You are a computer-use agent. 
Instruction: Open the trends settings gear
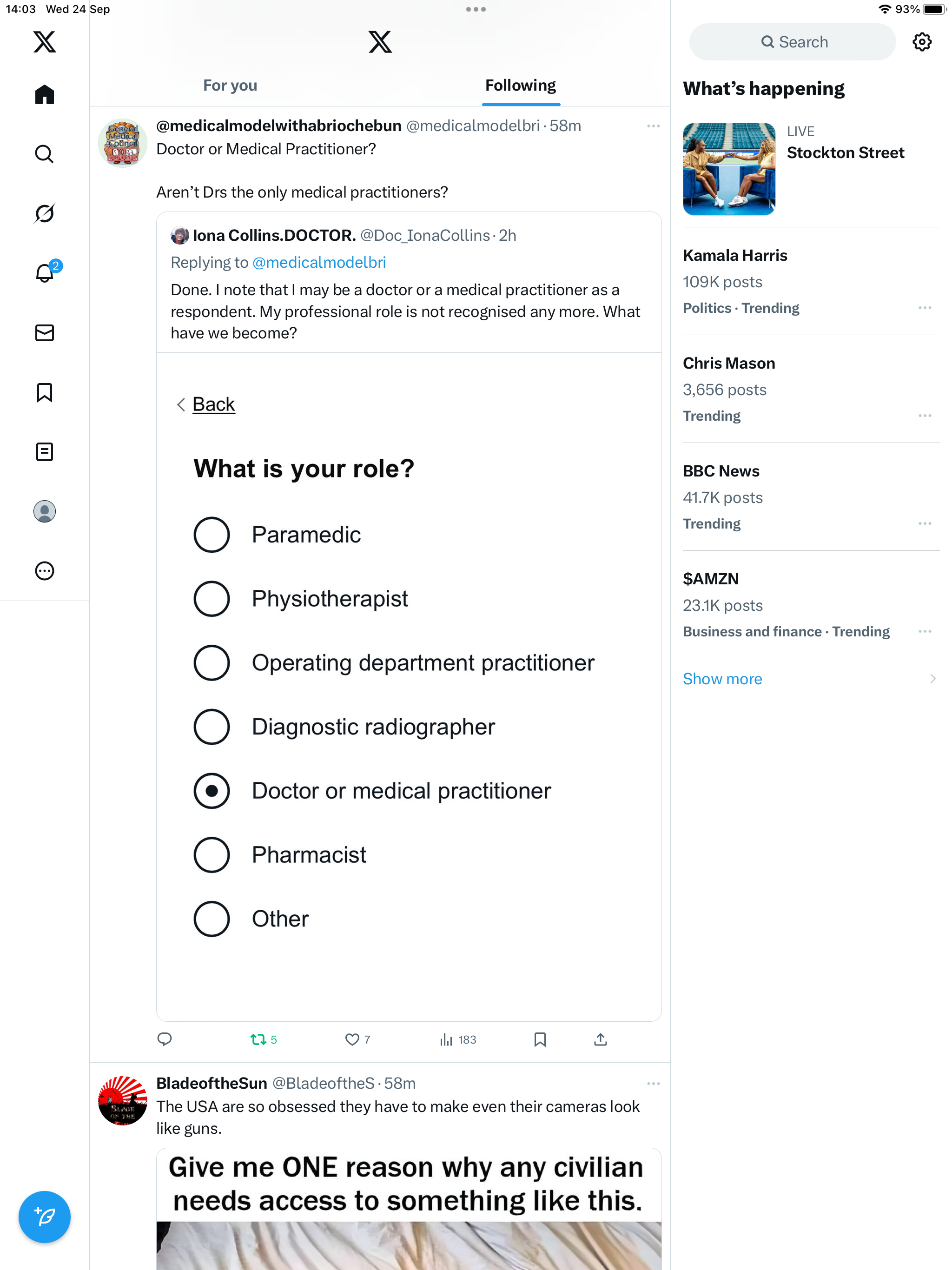tap(922, 42)
